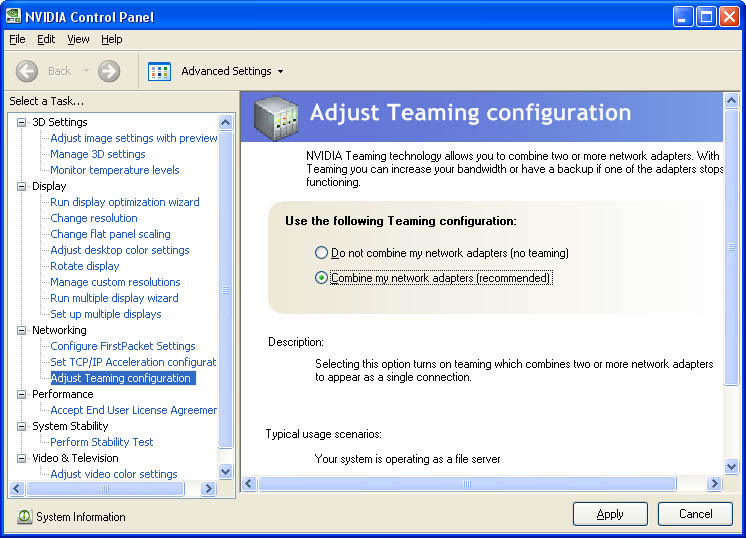The height and width of the screenshot is (538, 746).
Task: Open 'Rotate display' task
Action: [x=85, y=266]
